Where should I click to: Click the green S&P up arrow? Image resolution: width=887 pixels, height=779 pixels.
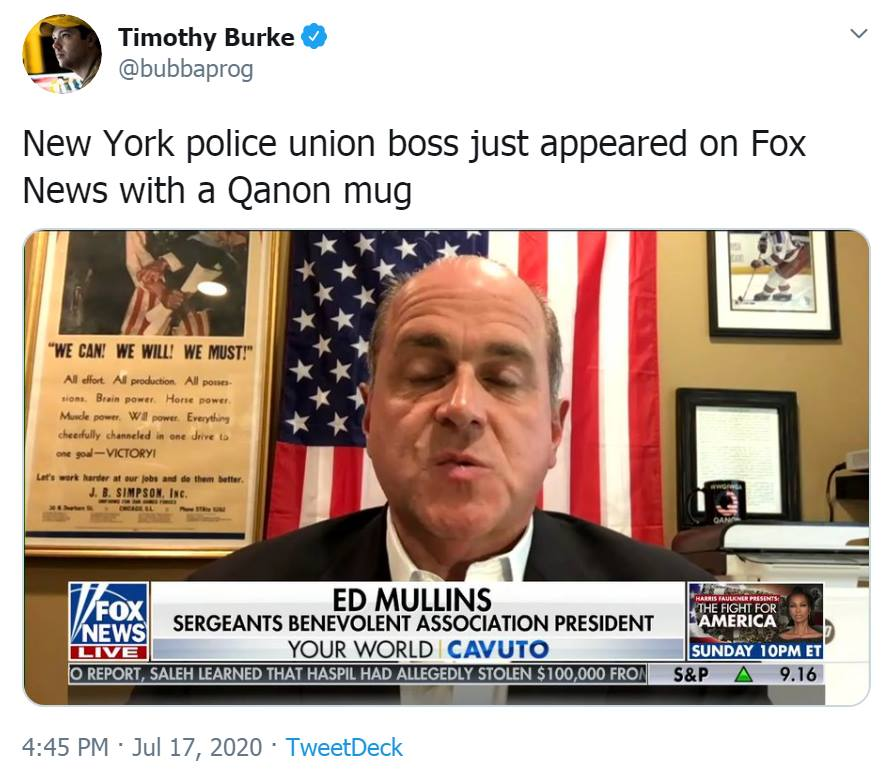(743, 674)
